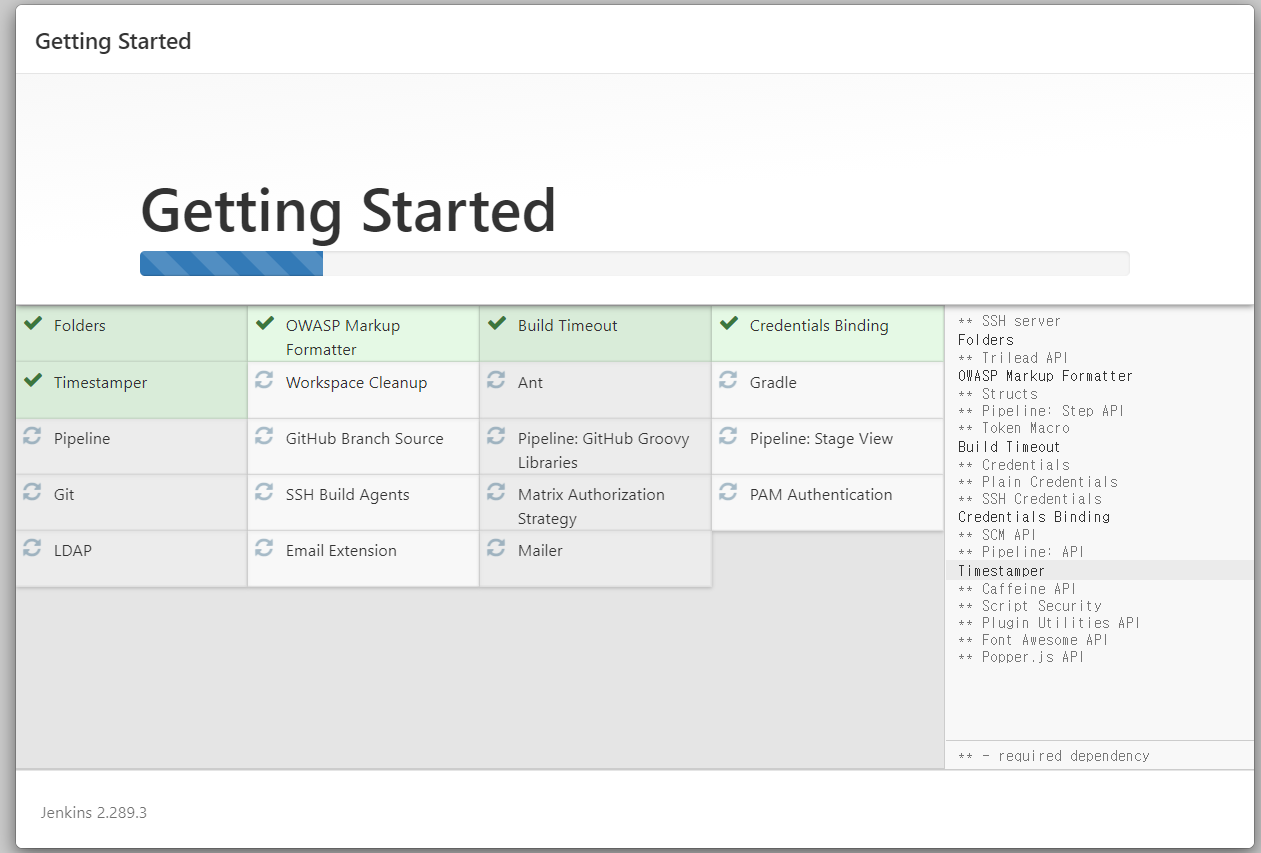Select the Pipeline: Stage View name
Screen dimensions: 1261x853
[x=822, y=439]
